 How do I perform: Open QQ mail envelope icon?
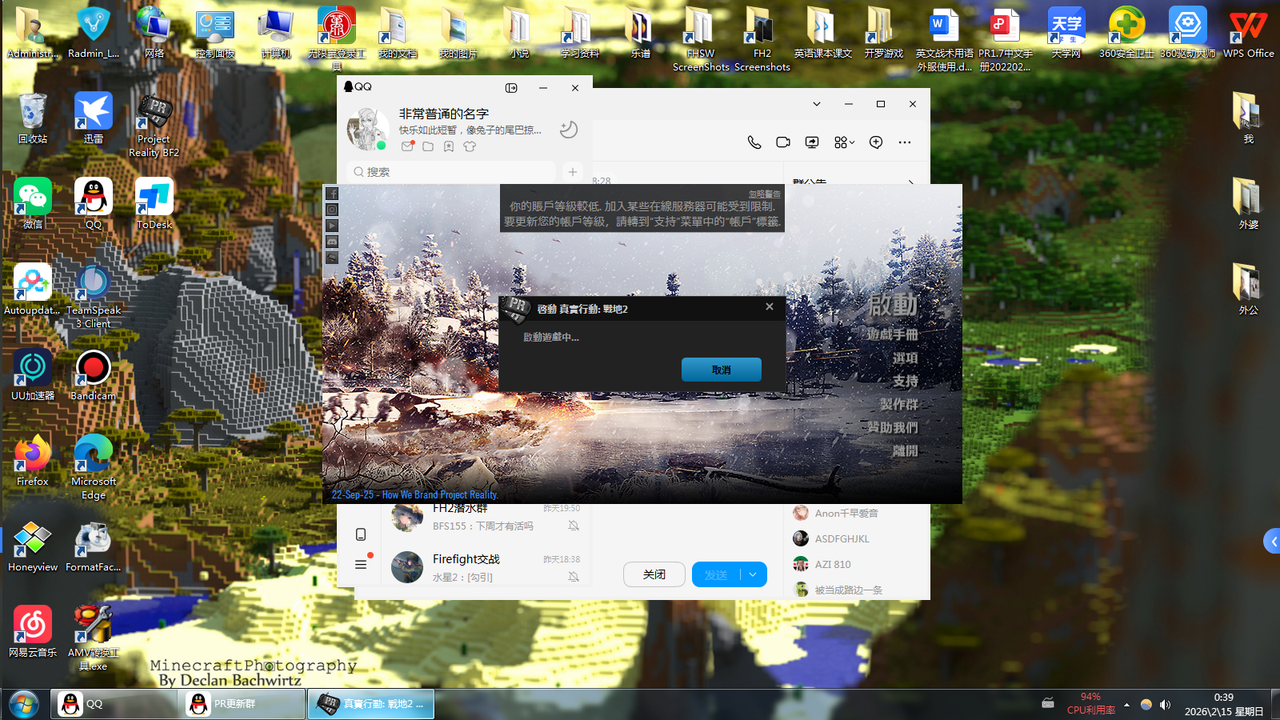click(408, 146)
